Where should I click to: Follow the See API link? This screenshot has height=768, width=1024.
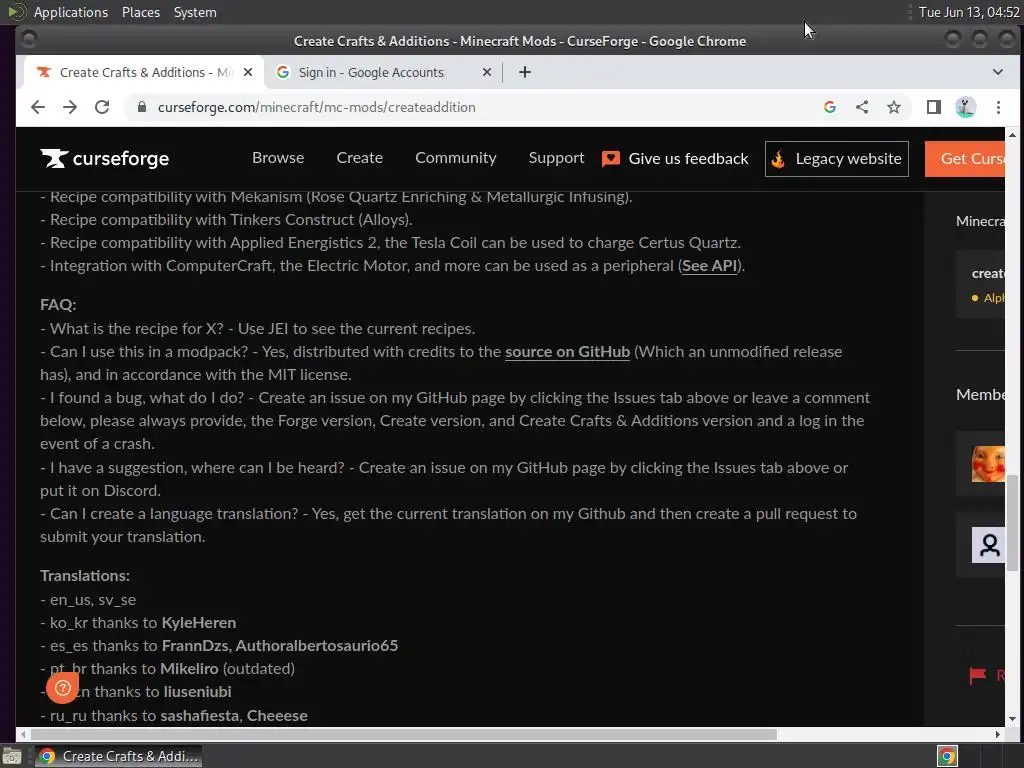[709, 266]
